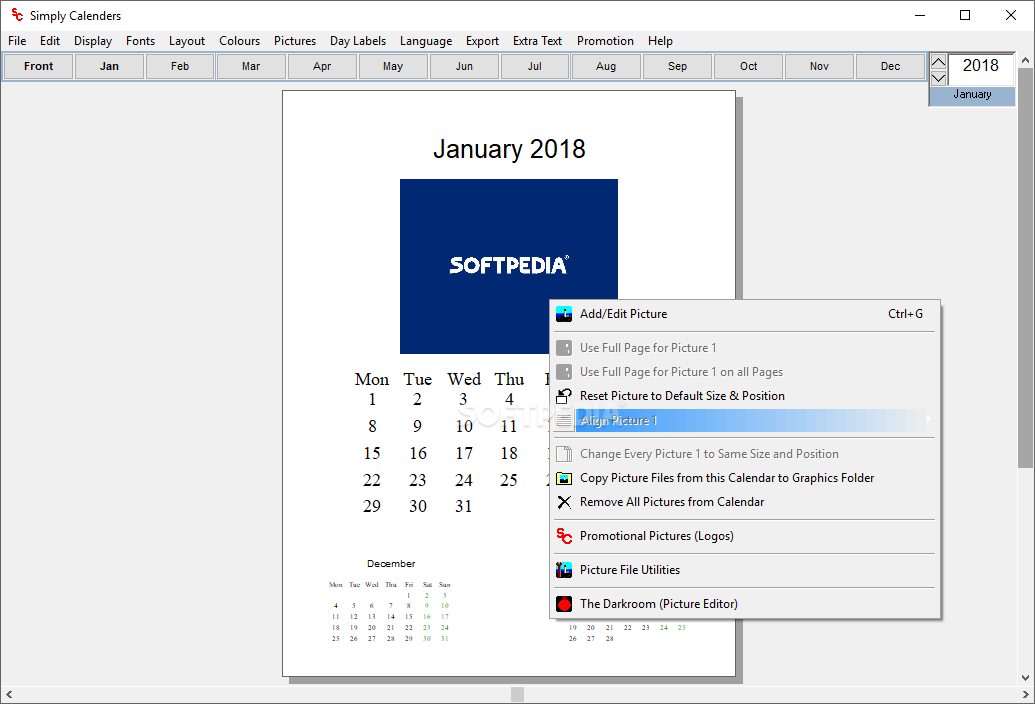Viewport: 1035px width, 704px height.
Task: Switch to the May page
Action: [x=393, y=66]
